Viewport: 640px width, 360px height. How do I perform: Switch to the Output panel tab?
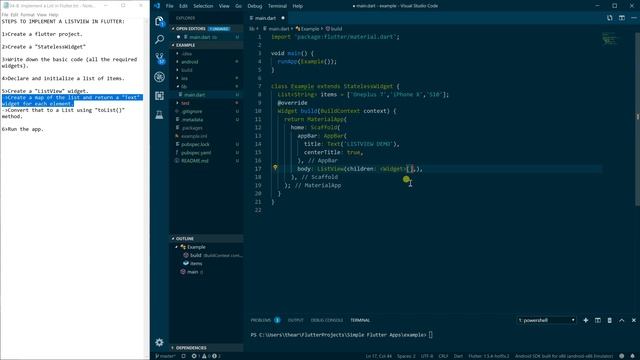click(296, 320)
